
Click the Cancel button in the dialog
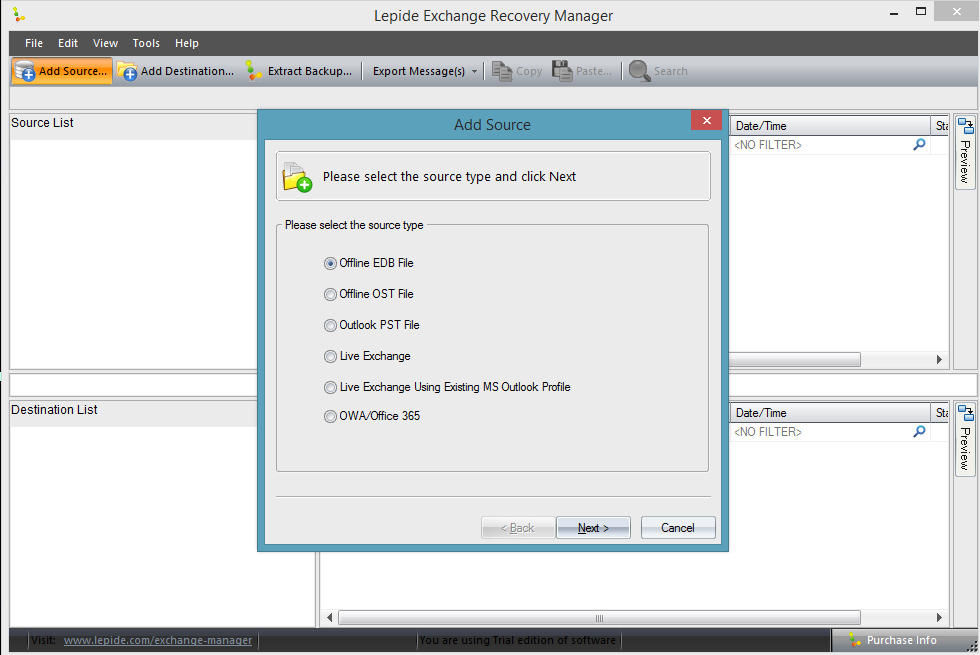[678, 528]
